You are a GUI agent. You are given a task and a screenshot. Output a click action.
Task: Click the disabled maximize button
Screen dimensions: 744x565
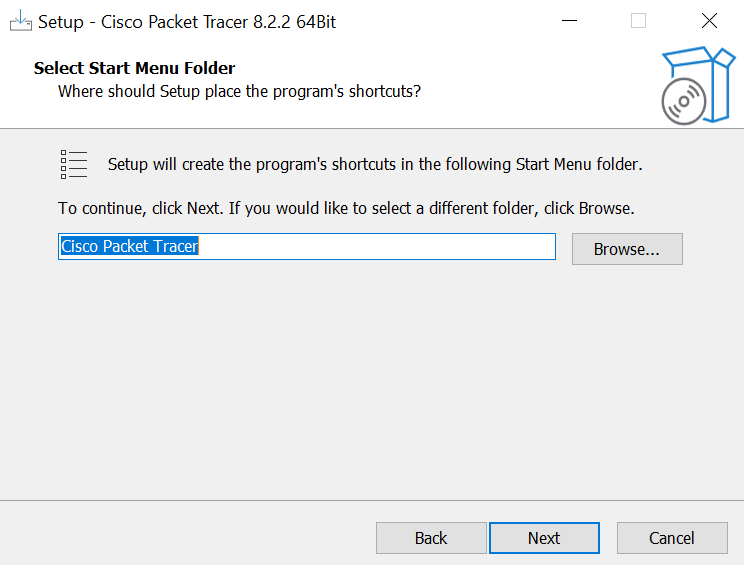coord(638,21)
